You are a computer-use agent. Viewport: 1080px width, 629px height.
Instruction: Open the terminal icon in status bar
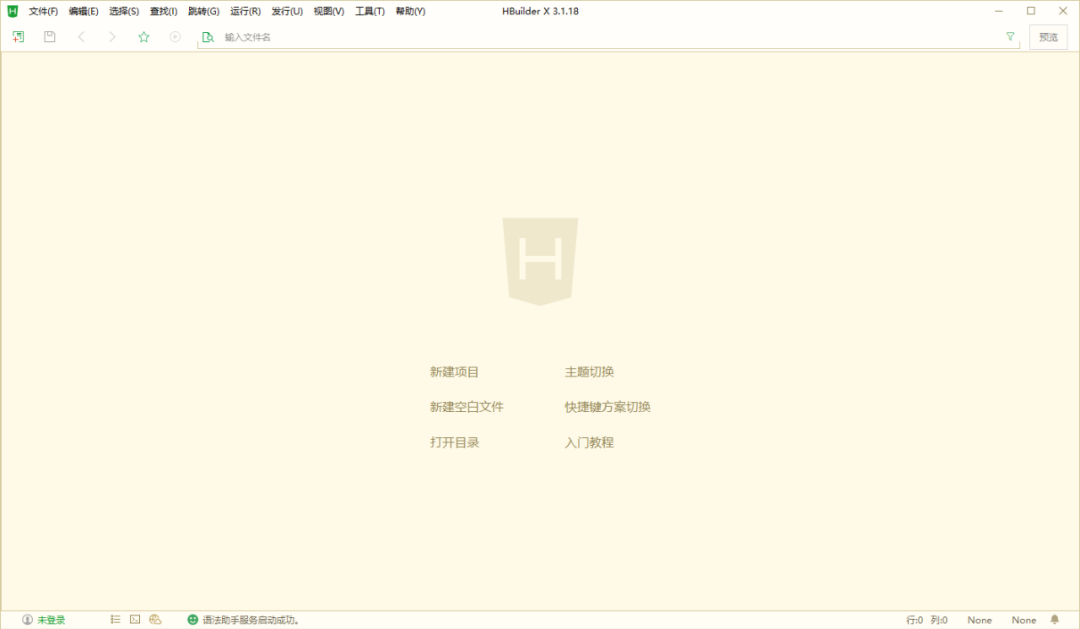click(x=135, y=619)
